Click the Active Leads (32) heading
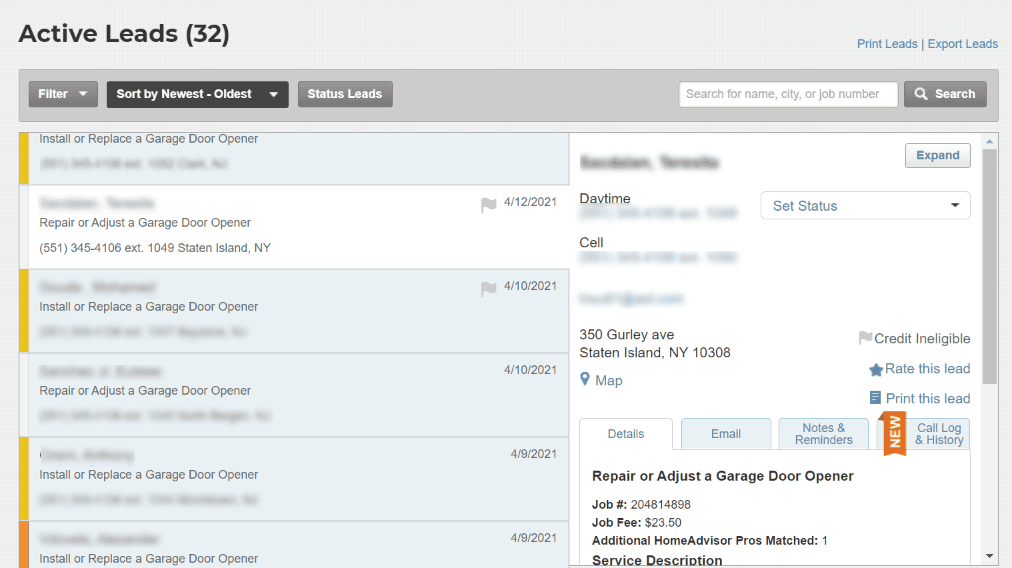This screenshot has width=1012, height=568. [124, 34]
